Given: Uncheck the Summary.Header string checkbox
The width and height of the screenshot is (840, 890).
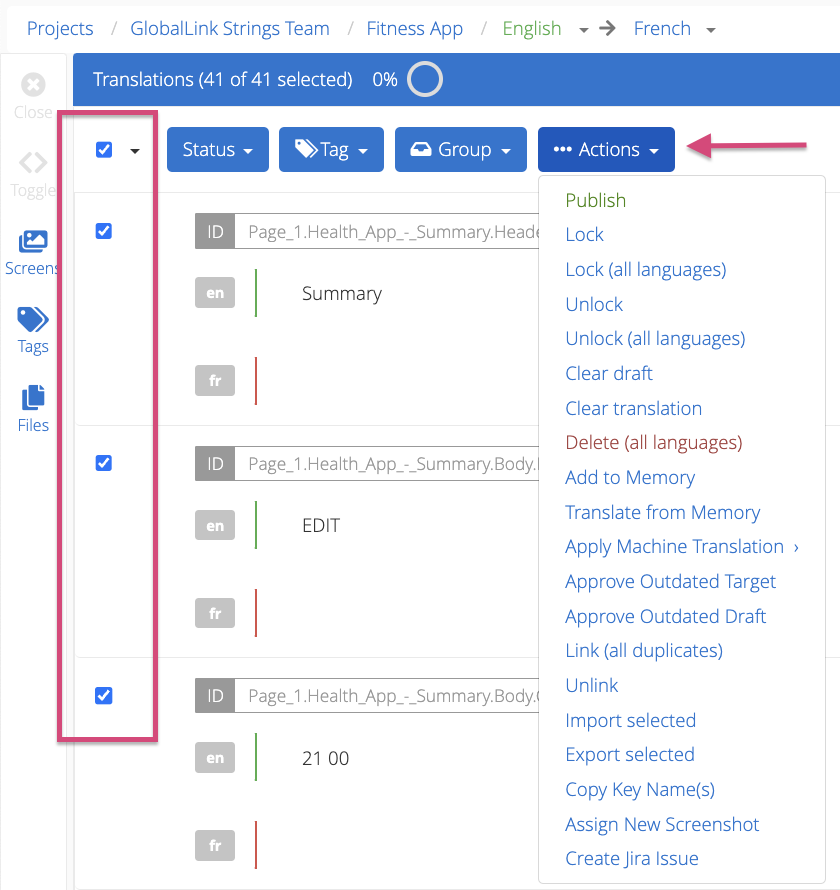Looking at the screenshot, I should pyautogui.click(x=104, y=231).
